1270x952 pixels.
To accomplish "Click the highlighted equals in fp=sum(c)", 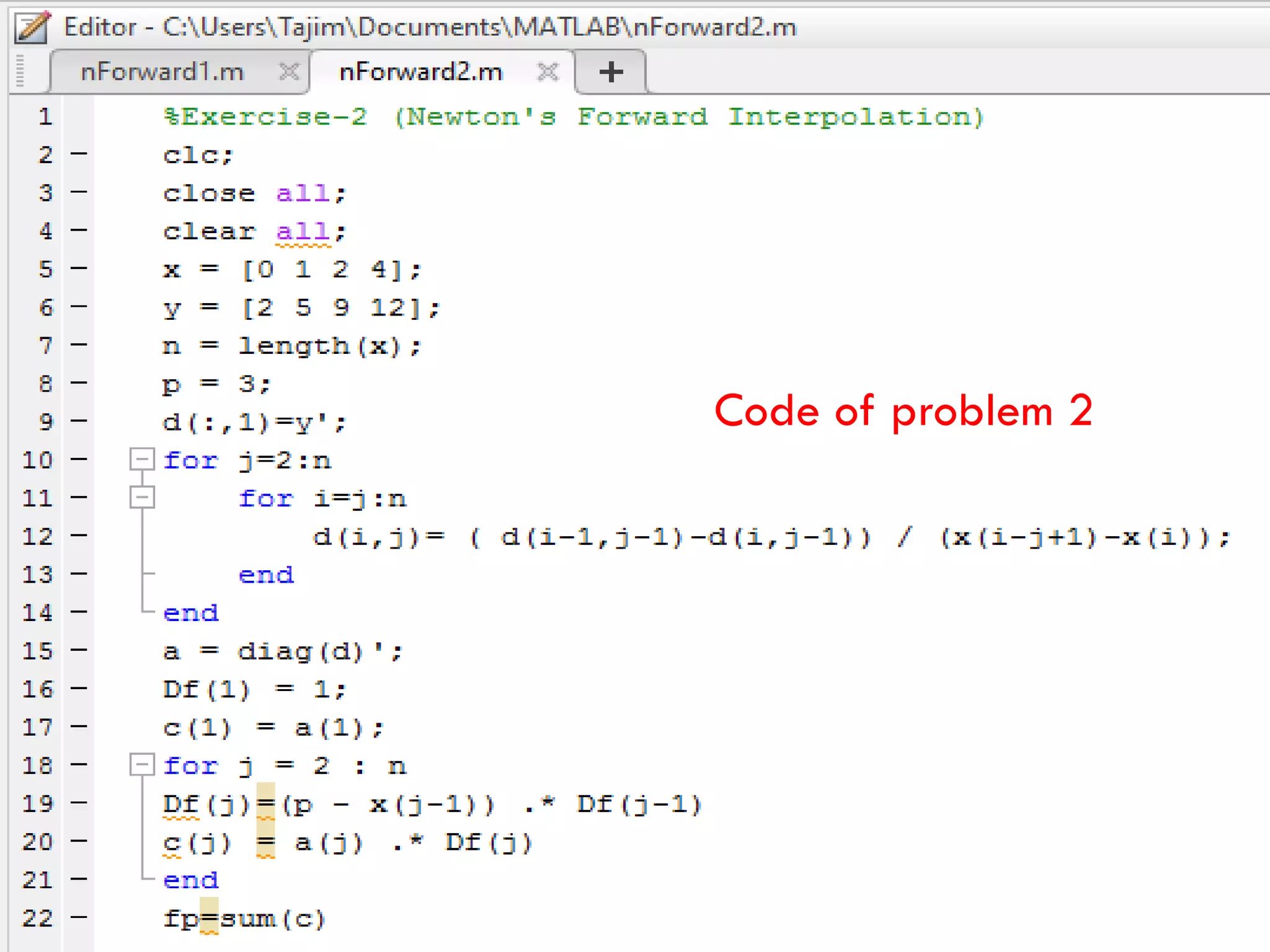I will (209, 918).
